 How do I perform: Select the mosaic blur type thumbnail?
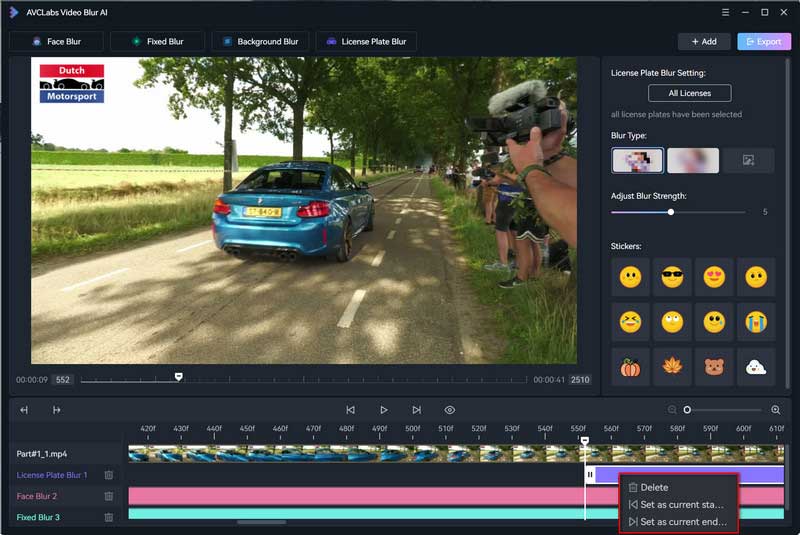(x=637, y=161)
